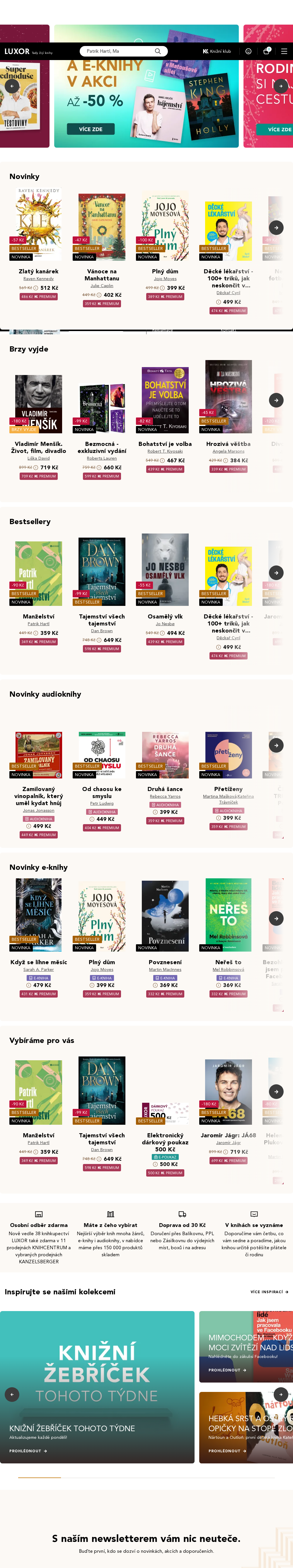This screenshot has width=293, height=1568.
Task: Advance the Brzy vyjde carousel arrow
Action: pos(276,400)
